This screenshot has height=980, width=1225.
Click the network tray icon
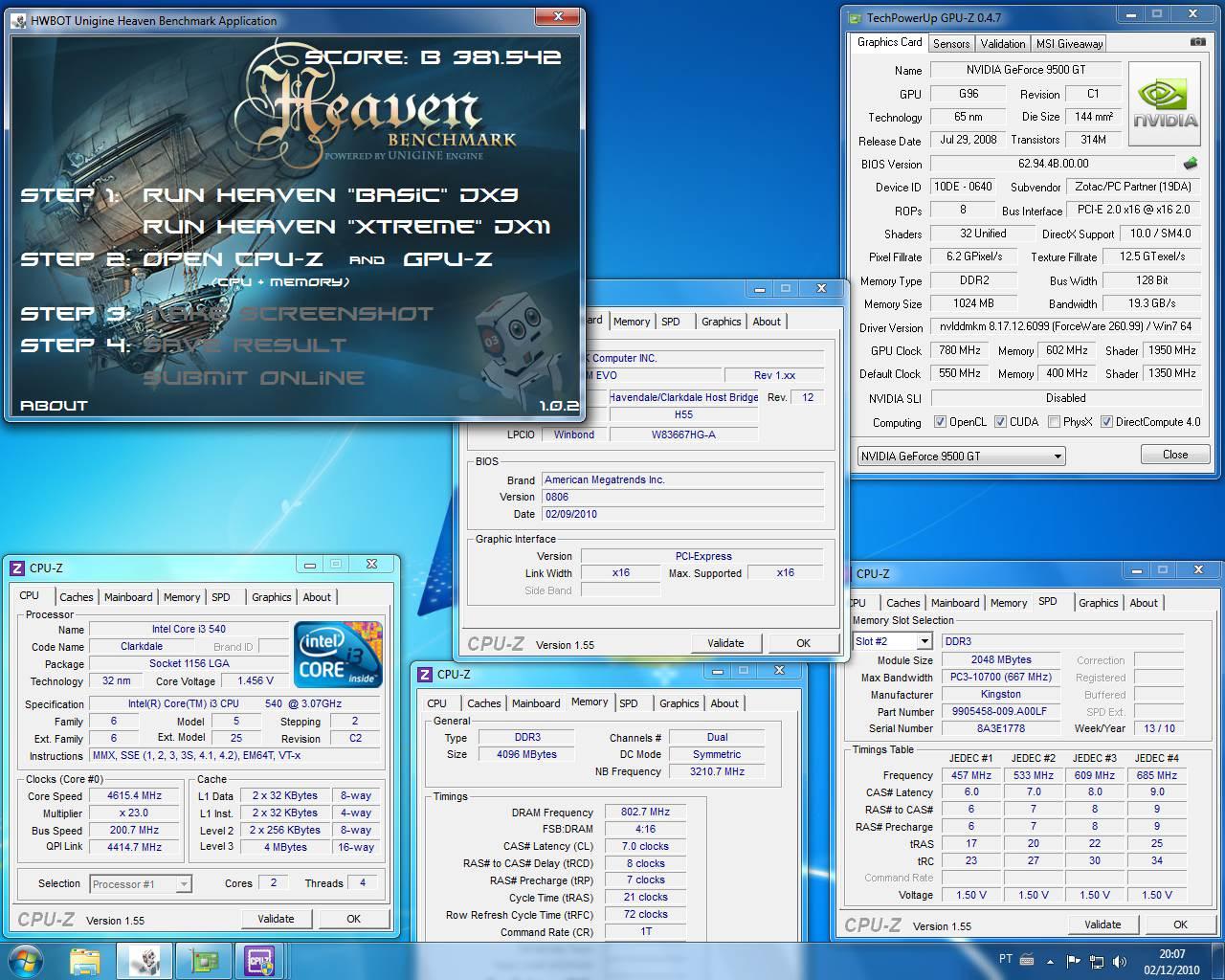coord(1096,961)
